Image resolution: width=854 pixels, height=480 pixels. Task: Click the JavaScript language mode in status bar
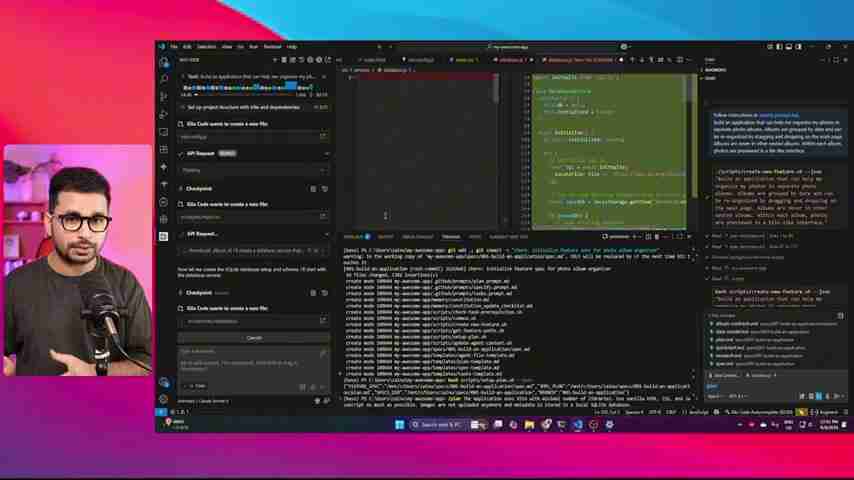(x=698, y=412)
